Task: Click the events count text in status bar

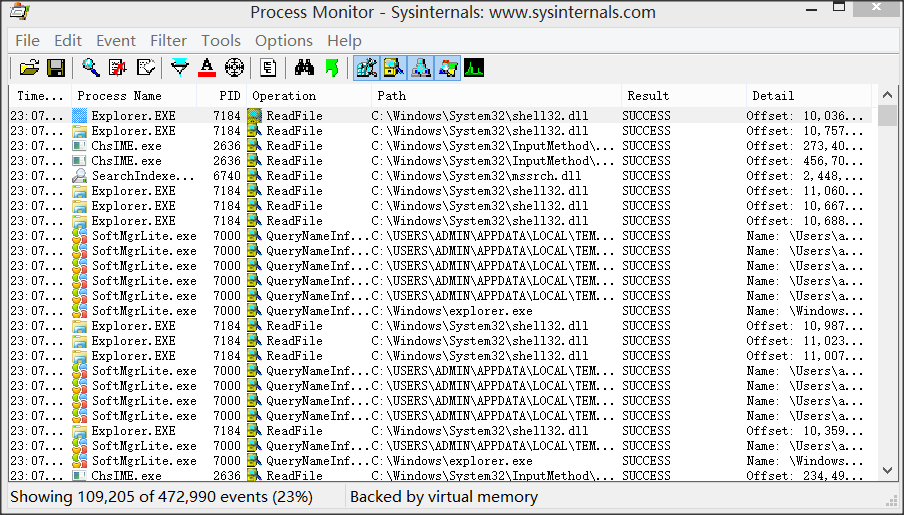Action: (161, 497)
